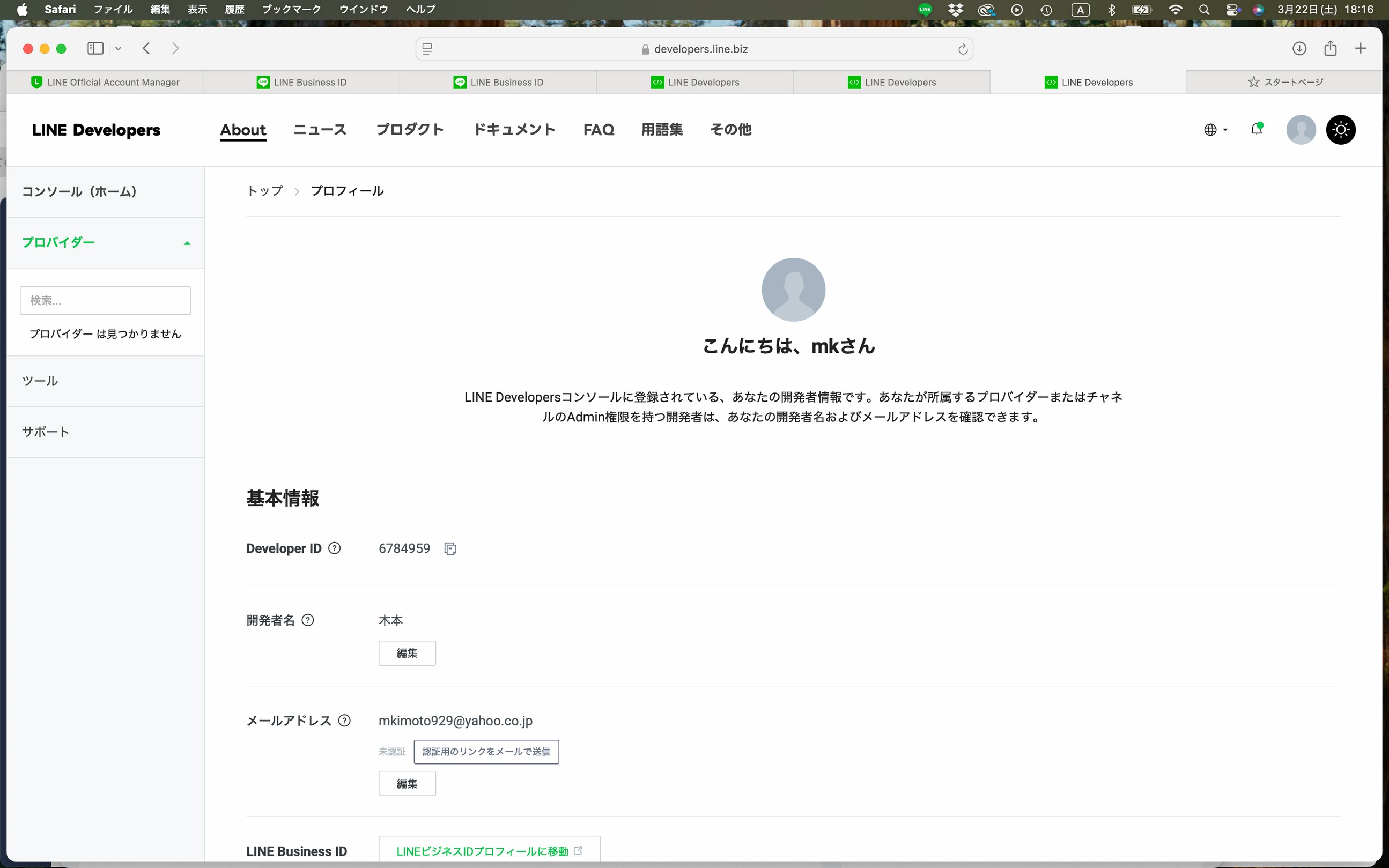
Task: Open FAQ navigation item
Action: point(599,130)
